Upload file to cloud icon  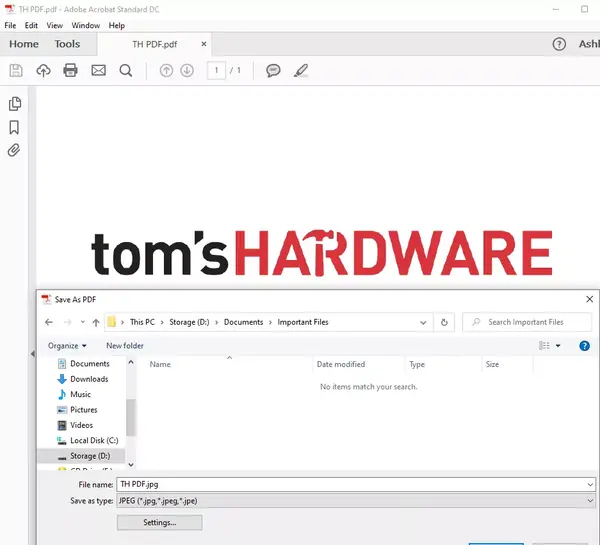(x=43, y=70)
